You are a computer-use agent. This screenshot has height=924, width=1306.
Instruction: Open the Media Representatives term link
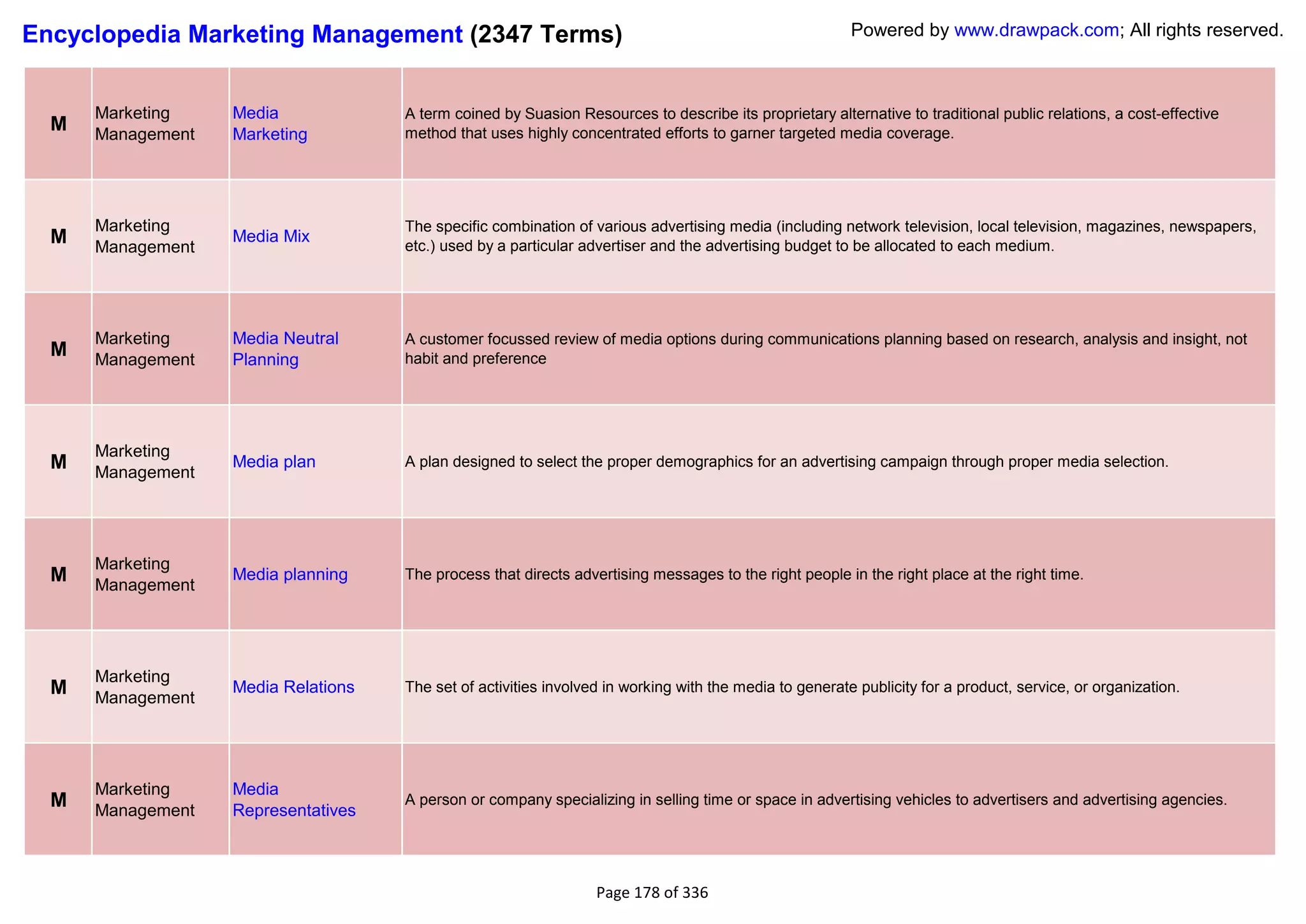(x=294, y=800)
